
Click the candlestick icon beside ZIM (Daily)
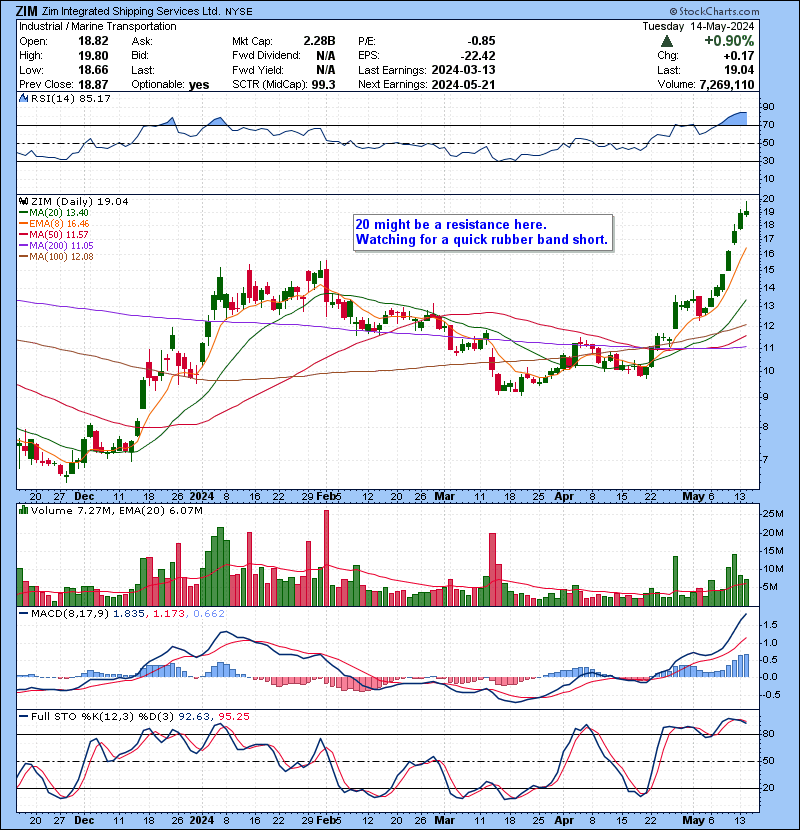(x=23, y=201)
